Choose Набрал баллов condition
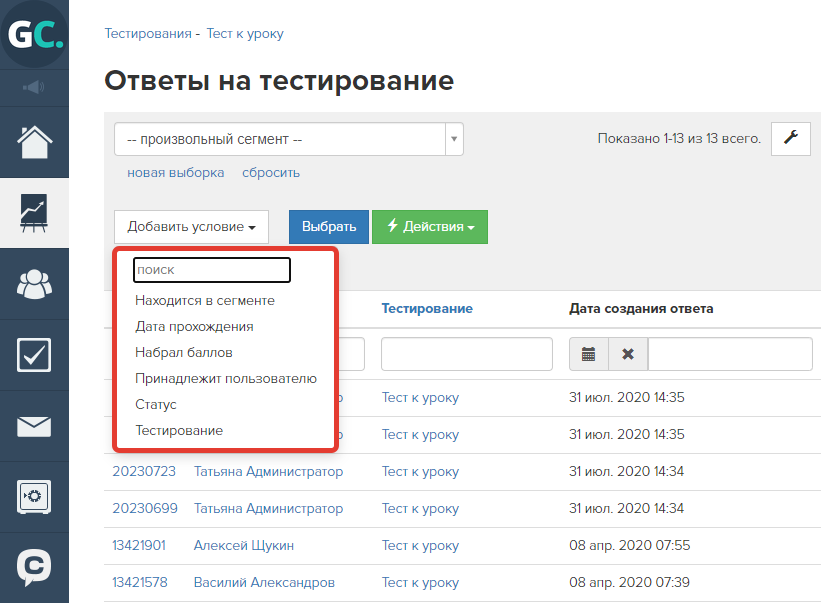This screenshot has width=838, height=603. [183, 352]
